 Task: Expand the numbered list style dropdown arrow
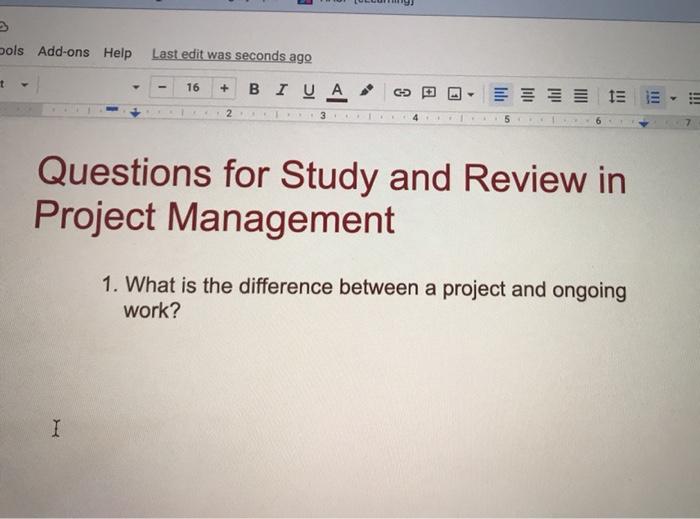673,99
